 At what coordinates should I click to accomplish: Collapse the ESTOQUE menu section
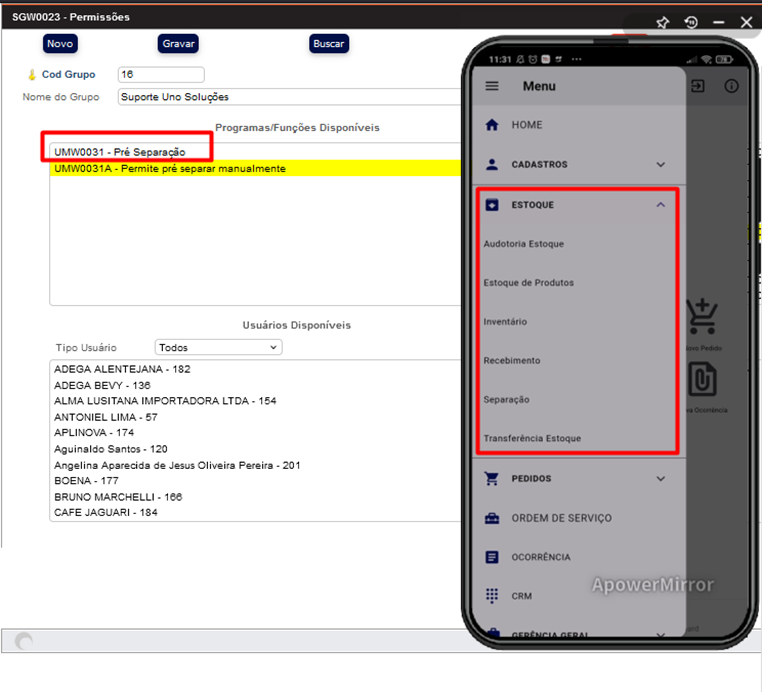660,204
